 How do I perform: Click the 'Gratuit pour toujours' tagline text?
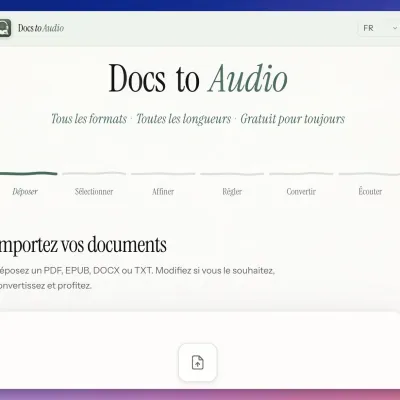pyautogui.click(x=293, y=119)
